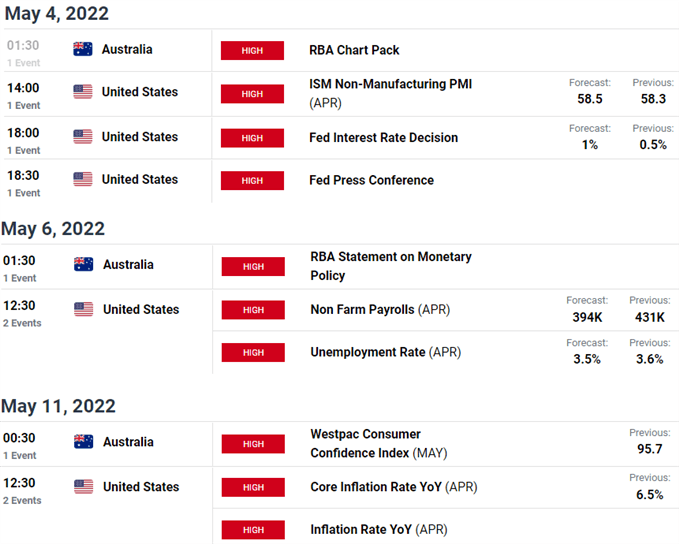Click US flag in the 14:00 row
The height and width of the screenshot is (544, 679).
83,92
